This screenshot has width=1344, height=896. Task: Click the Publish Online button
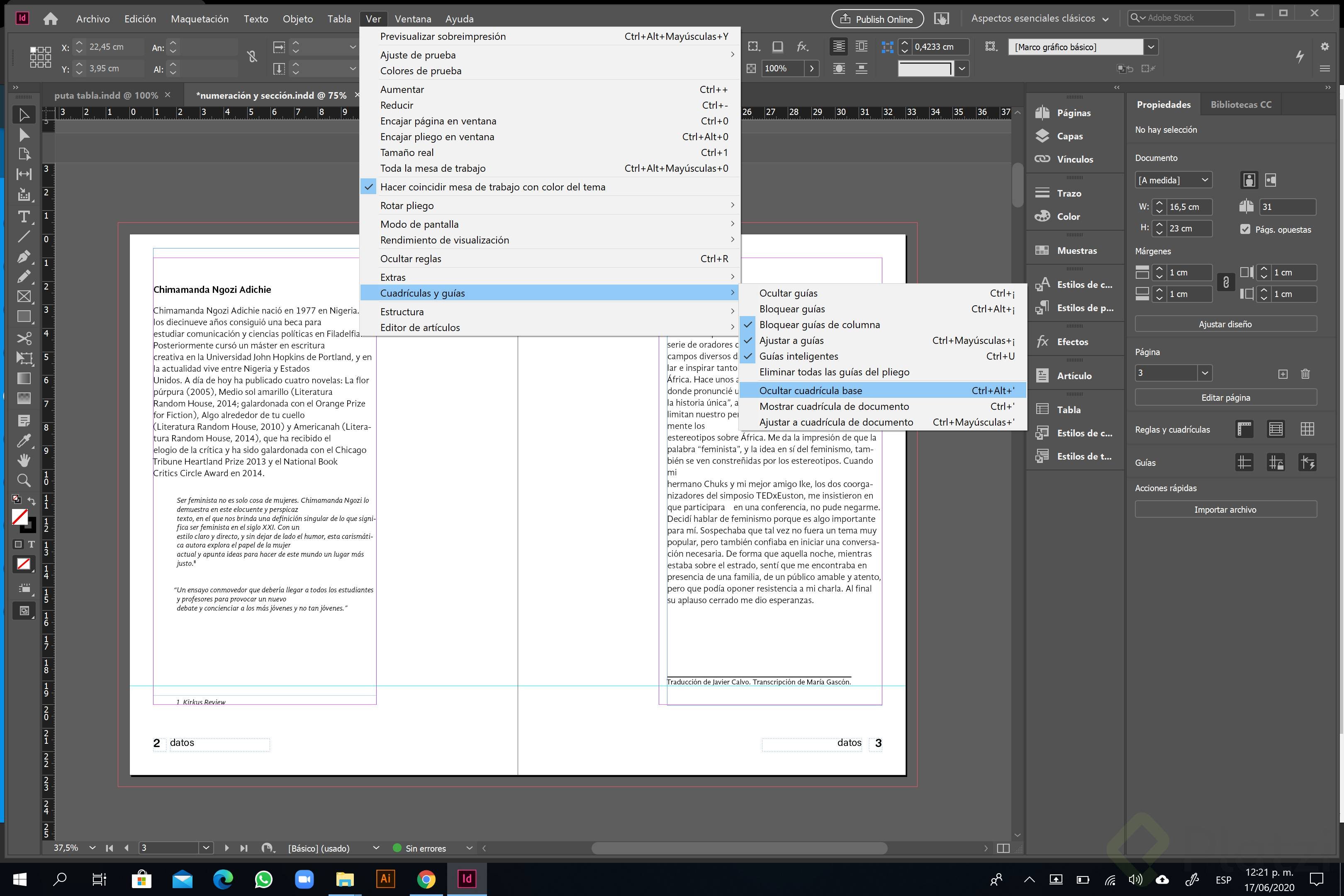click(877, 19)
